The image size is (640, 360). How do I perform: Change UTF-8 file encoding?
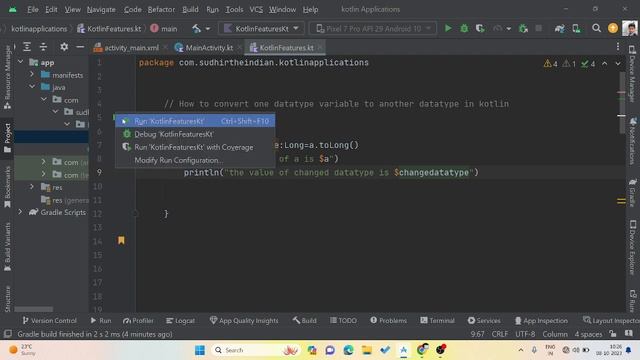pyautogui.click(x=525, y=334)
